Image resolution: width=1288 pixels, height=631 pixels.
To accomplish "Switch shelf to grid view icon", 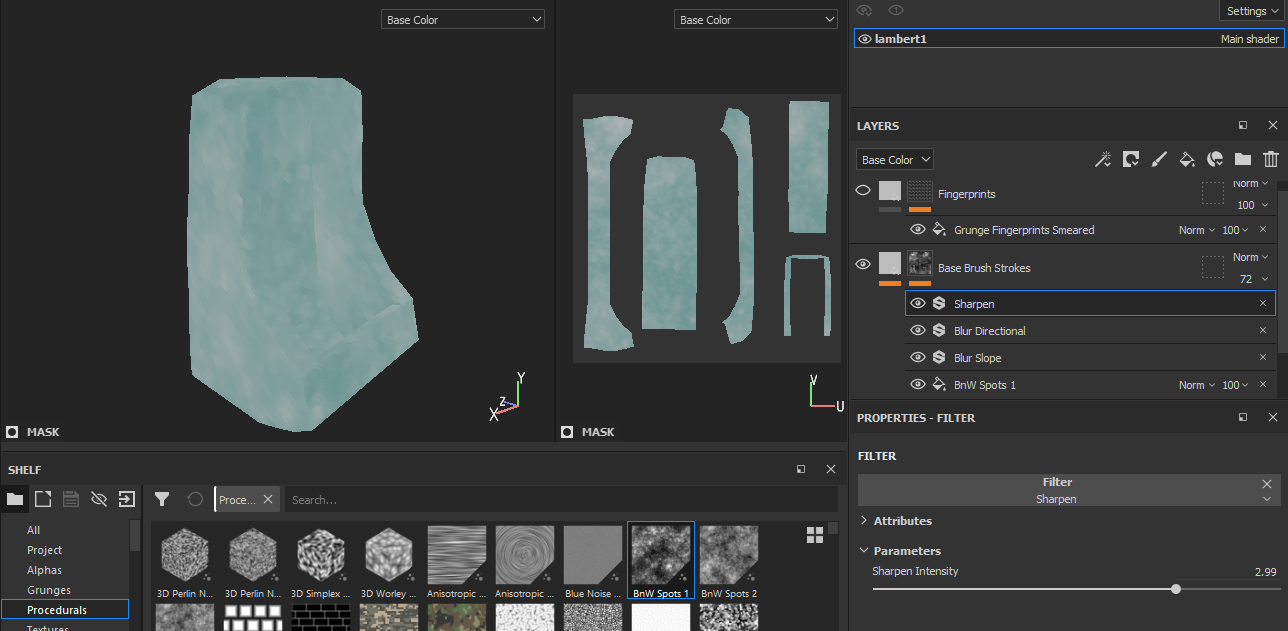I will point(815,535).
